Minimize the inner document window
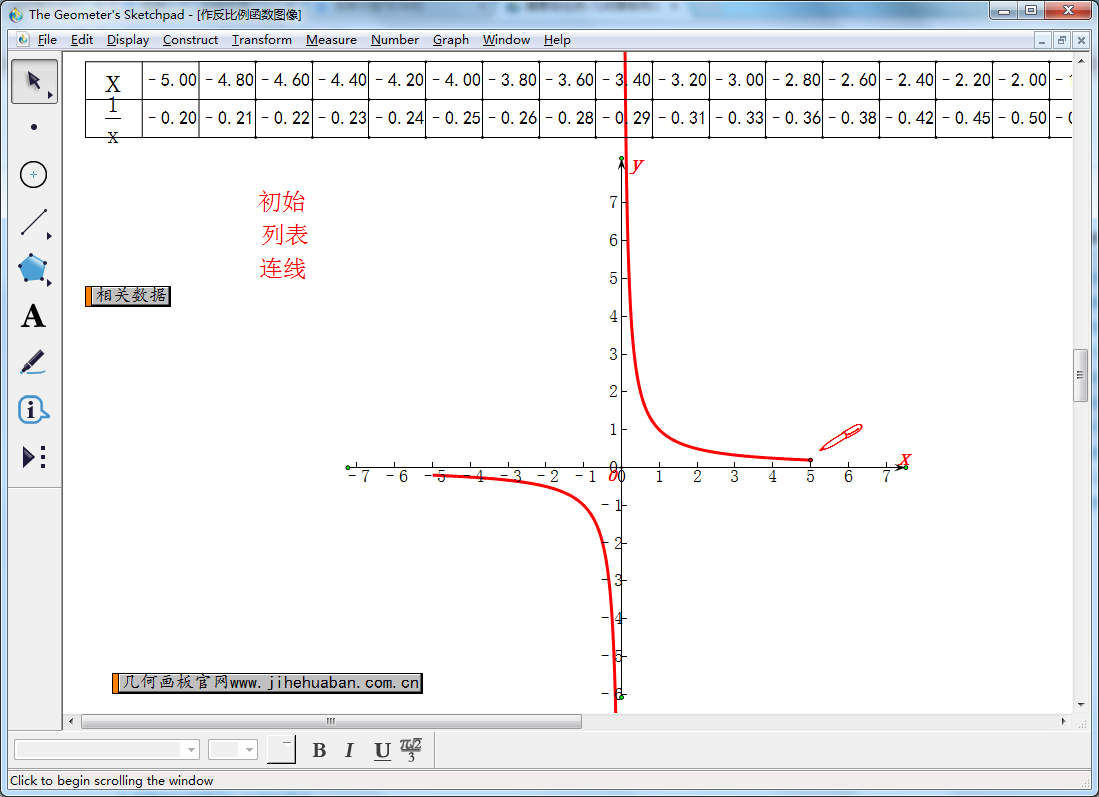The height and width of the screenshot is (797, 1099). coord(1042,41)
